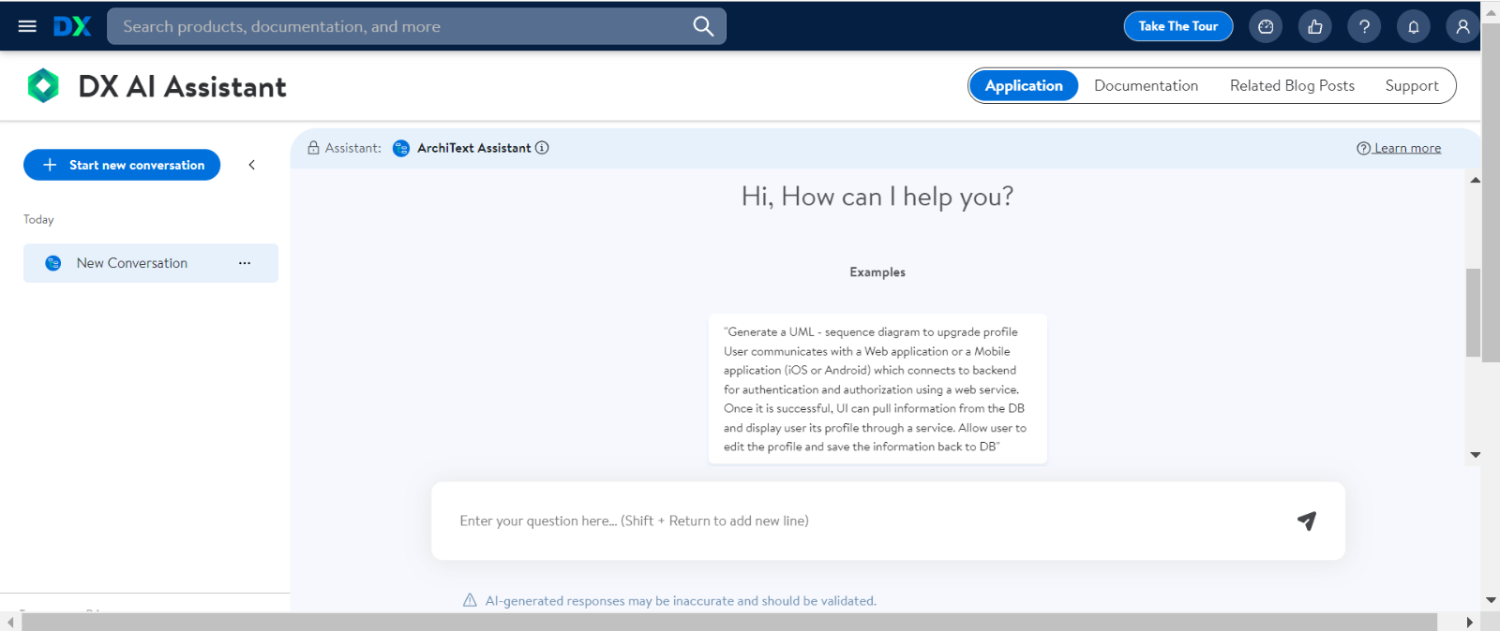Click the lock icon next to Assistant label
The image size is (1500, 631).
pos(313,148)
